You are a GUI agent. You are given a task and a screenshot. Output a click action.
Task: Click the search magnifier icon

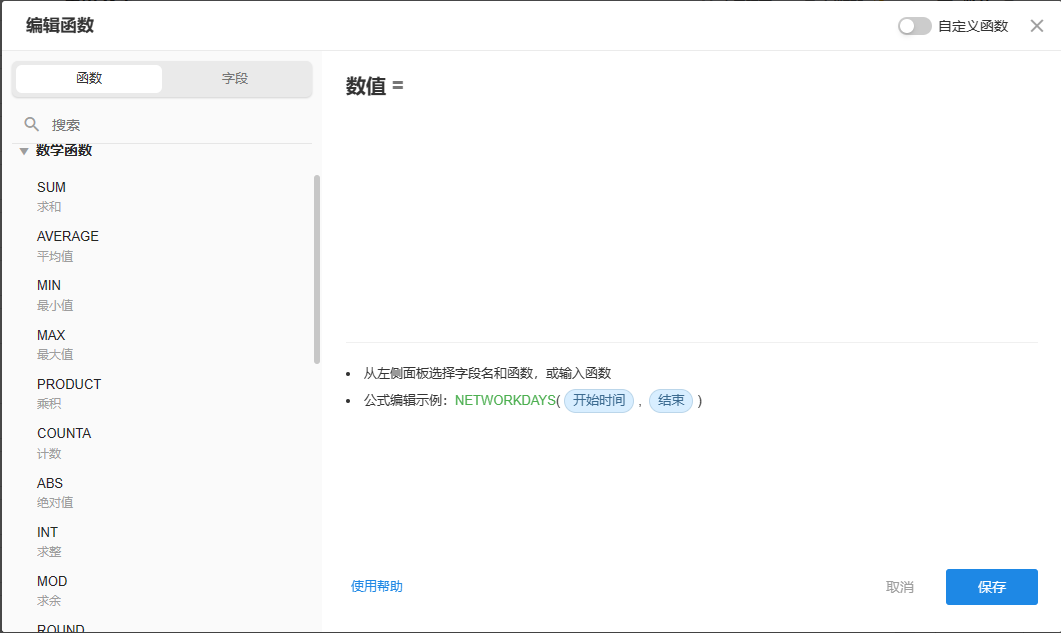(32, 125)
